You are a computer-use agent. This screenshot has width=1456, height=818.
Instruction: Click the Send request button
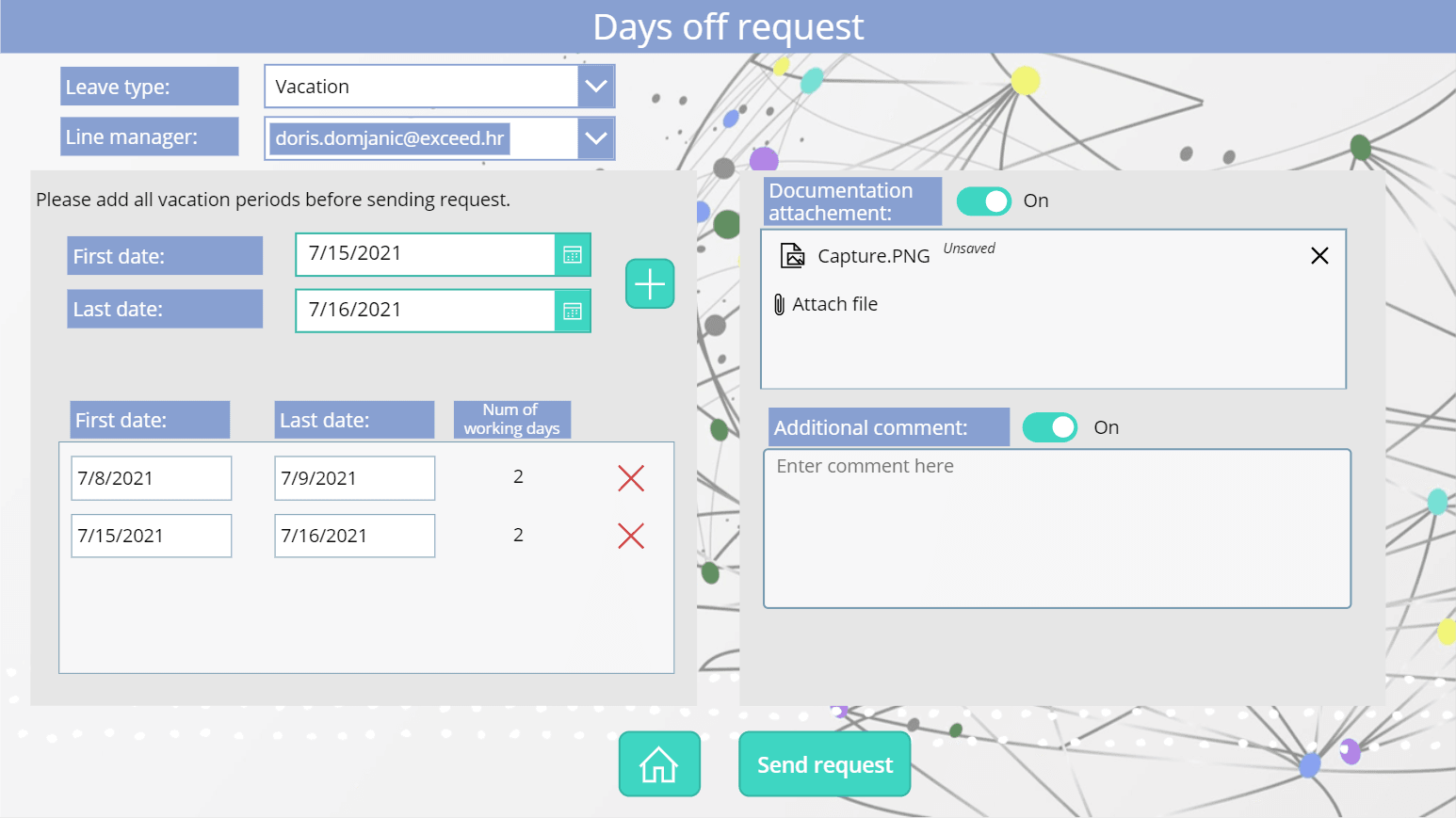(825, 764)
